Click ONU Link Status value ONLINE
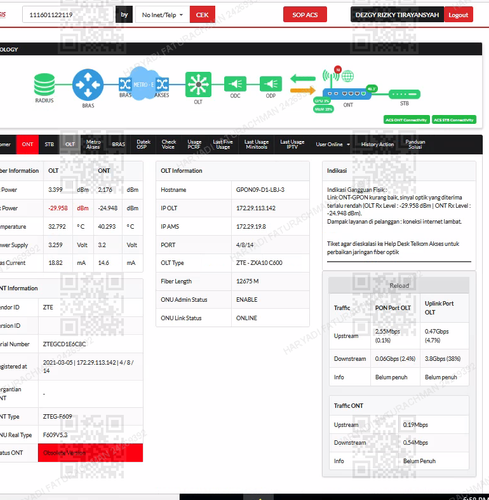489x500 pixels. pyautogui.click(x=246, y=318)
